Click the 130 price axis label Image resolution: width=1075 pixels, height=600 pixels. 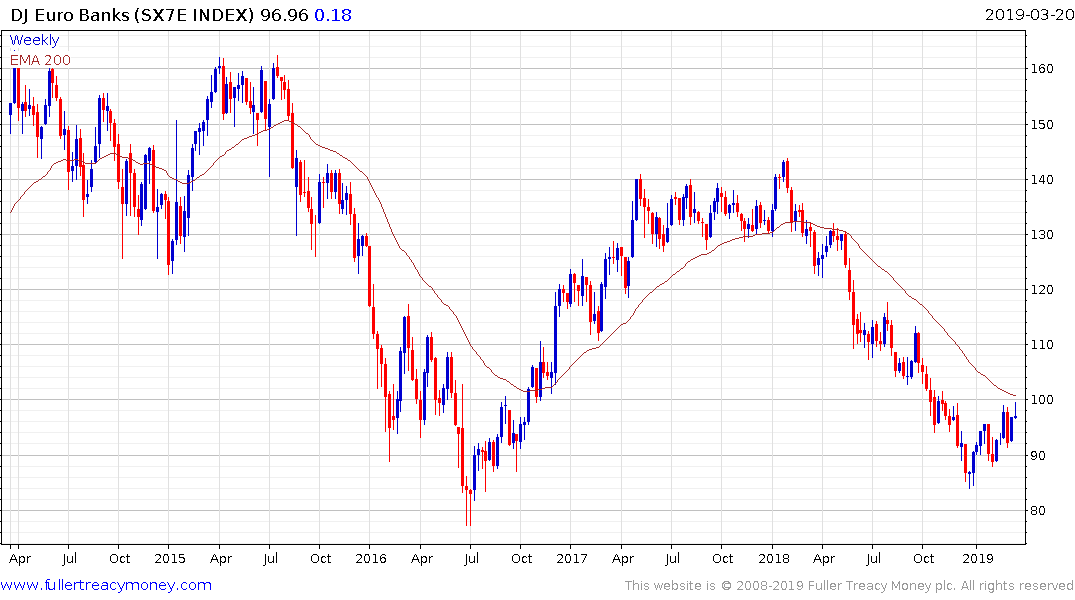[1042, 235]
